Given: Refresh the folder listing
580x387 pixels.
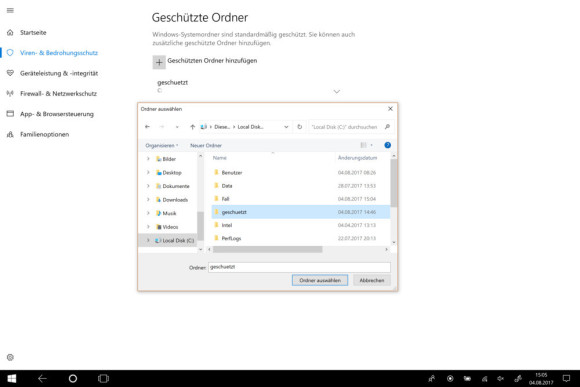Looking at the screenshot, I should click(300, 127).
